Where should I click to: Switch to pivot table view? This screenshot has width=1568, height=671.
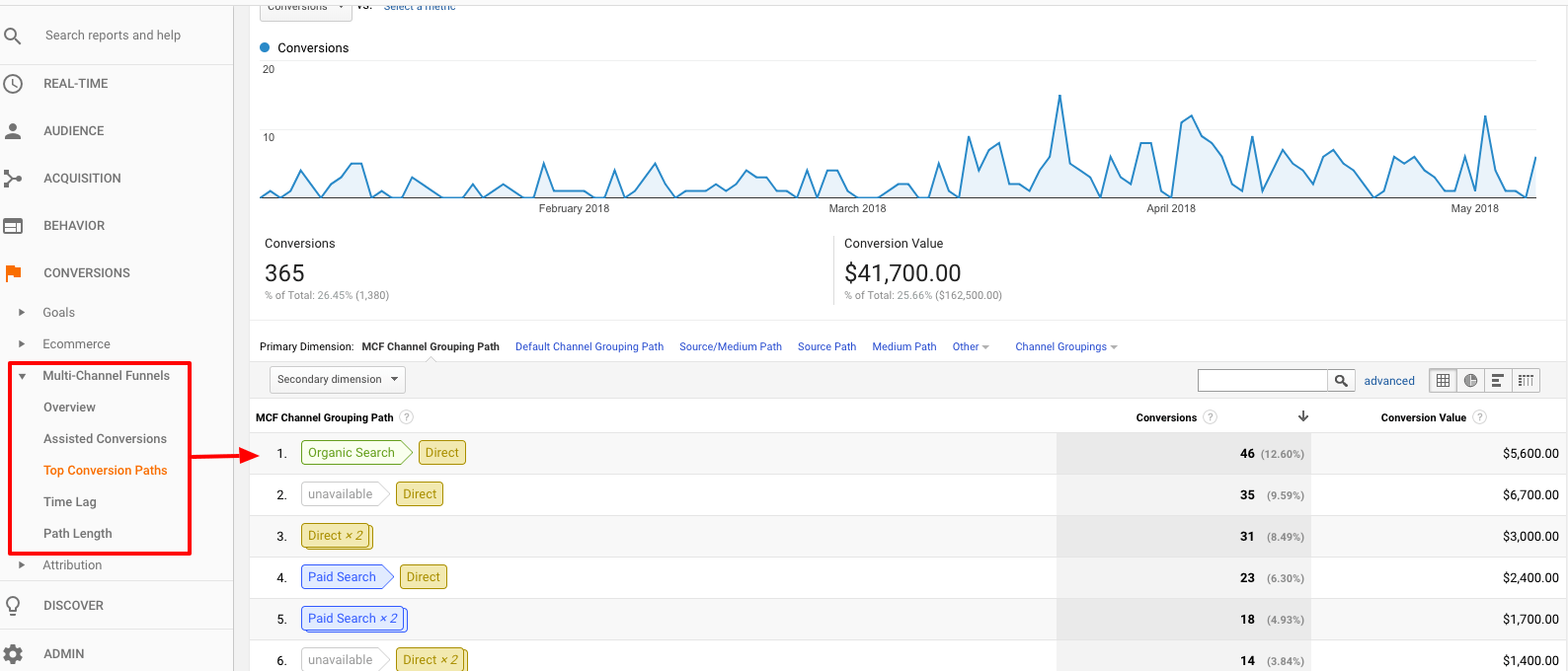1526,381
